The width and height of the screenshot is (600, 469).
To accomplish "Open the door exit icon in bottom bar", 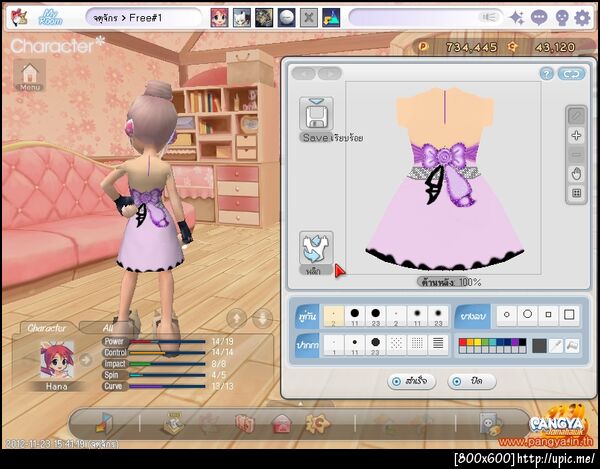I will click(x=103, y=423).
